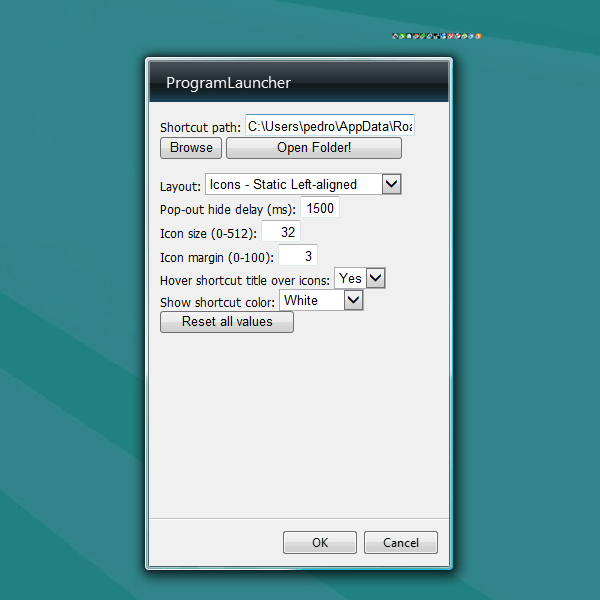Viewport: 600px width, 600px height.
Task: Click the Open Folder! button
Action: [x=314, y=148]
